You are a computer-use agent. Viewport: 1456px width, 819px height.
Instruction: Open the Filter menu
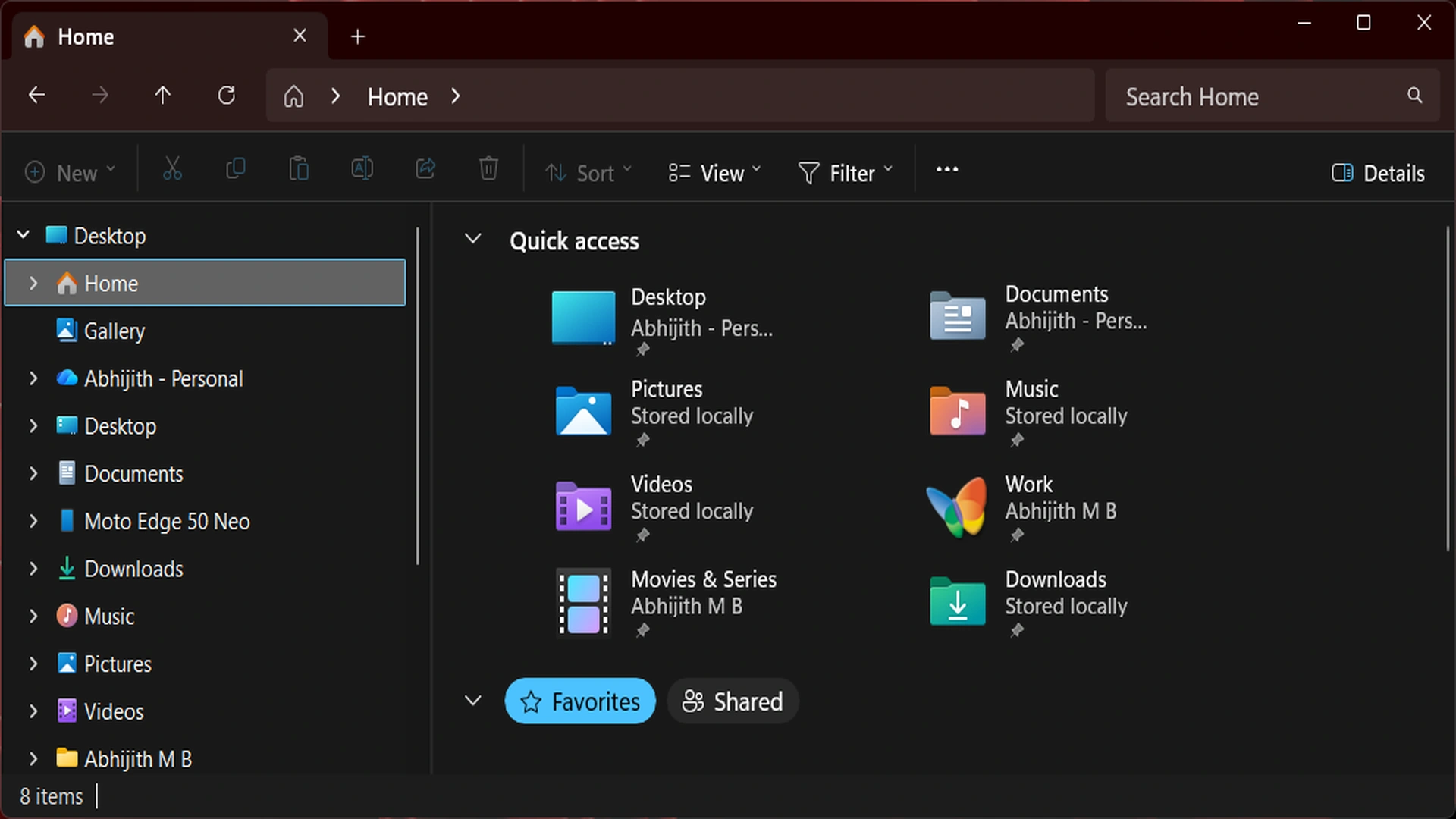tap(844, 173)
